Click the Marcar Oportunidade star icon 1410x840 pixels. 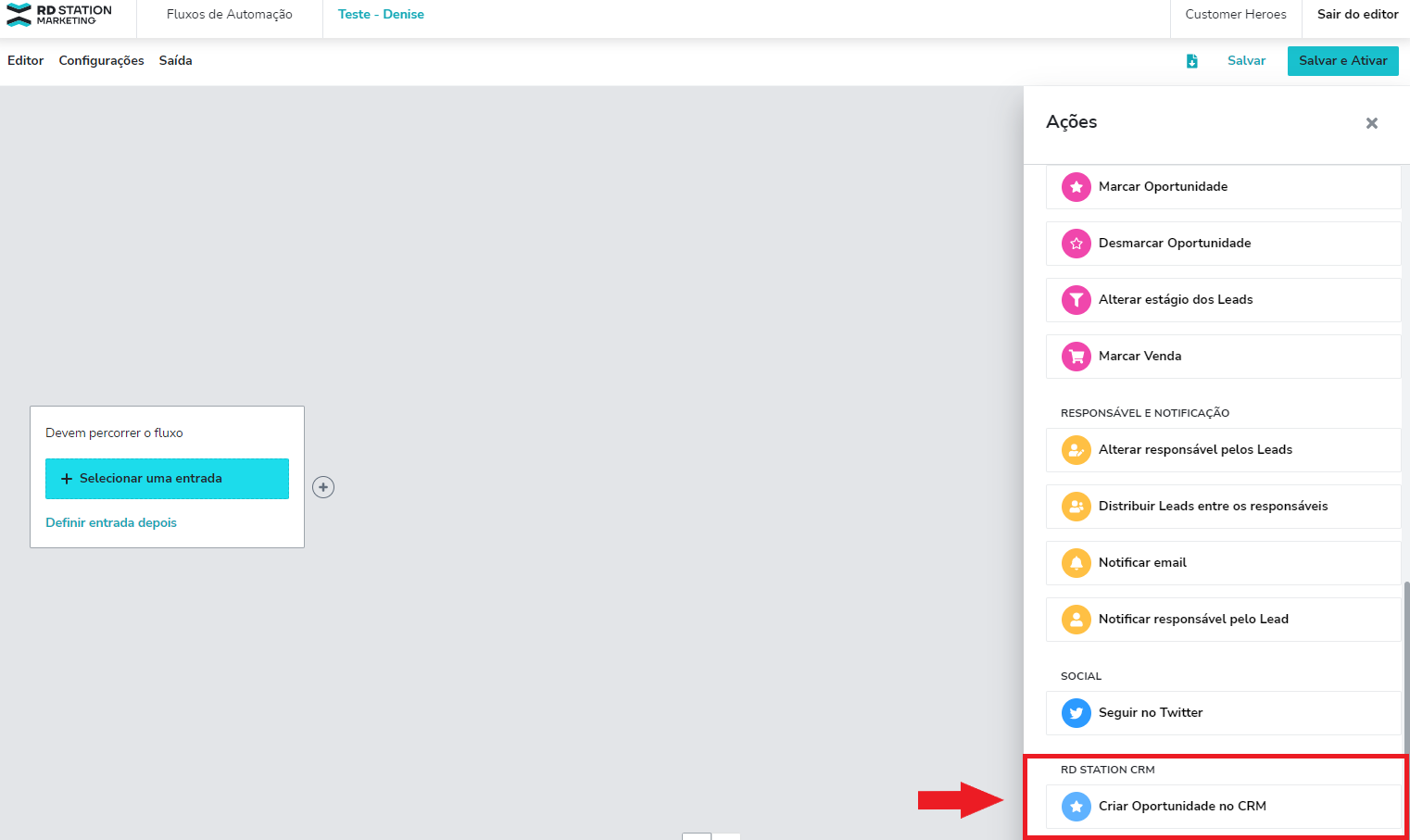click(x=1076, y=187)
